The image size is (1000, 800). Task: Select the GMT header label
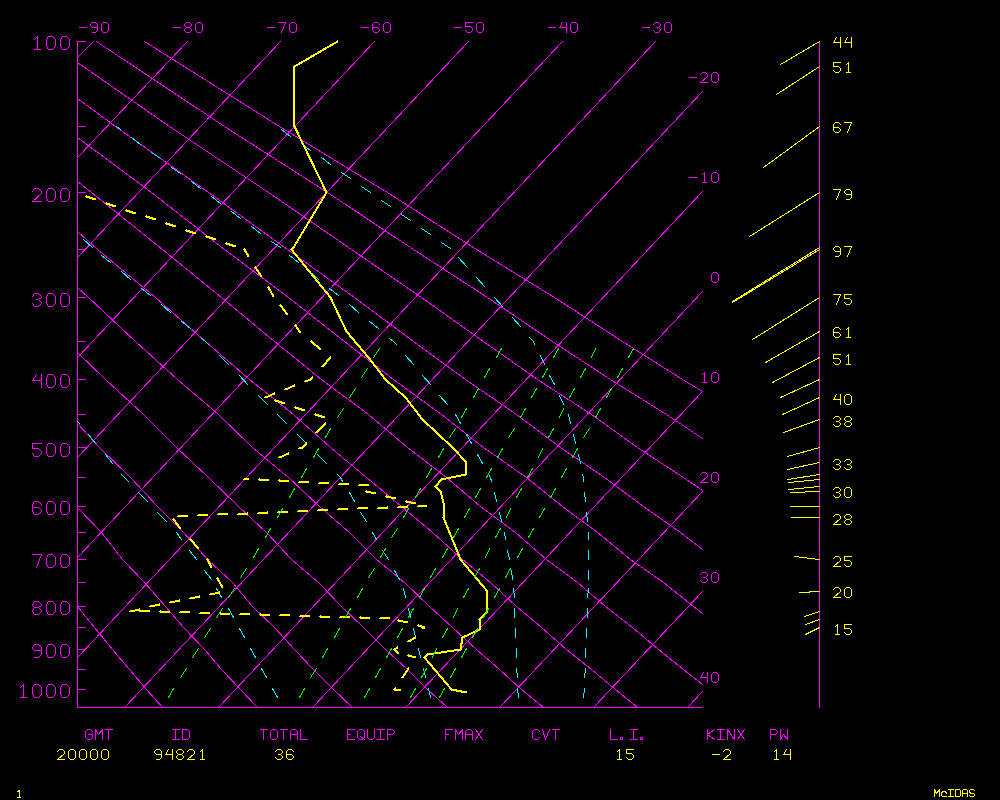click(98, 735)
